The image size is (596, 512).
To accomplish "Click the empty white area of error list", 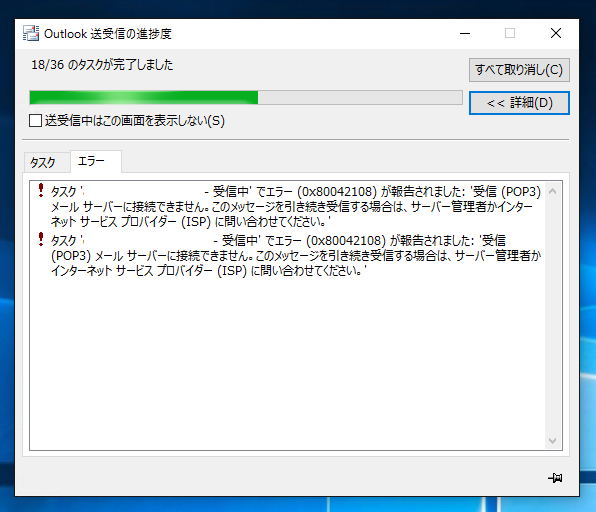I will point(287,363).
